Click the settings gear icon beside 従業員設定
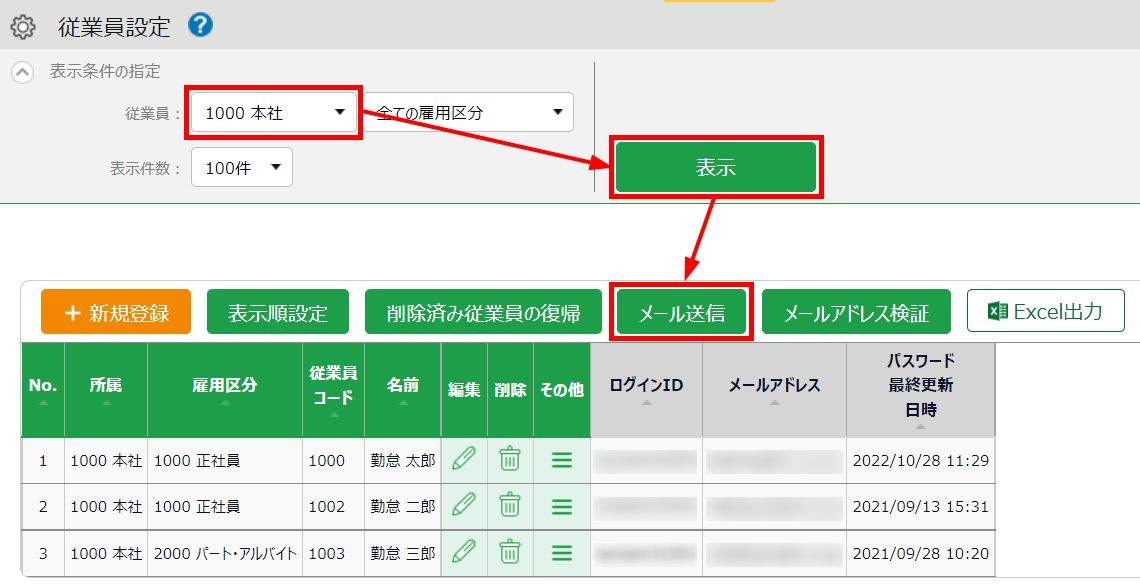 click(x=22, y=27)
